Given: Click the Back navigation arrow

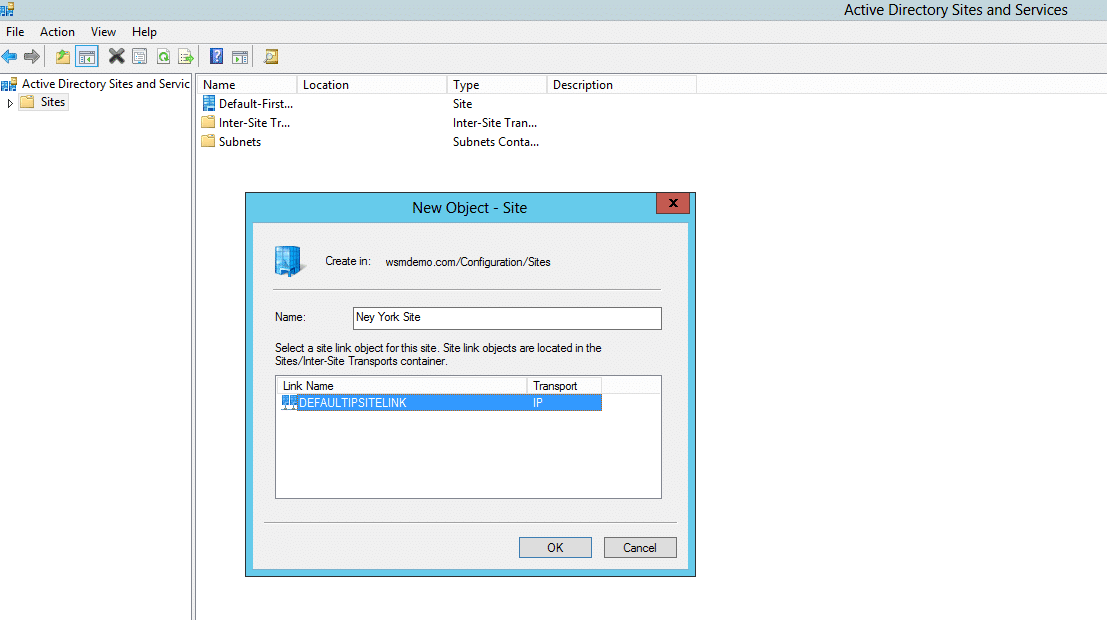Looking at the screenshot, I should (10, 56).
